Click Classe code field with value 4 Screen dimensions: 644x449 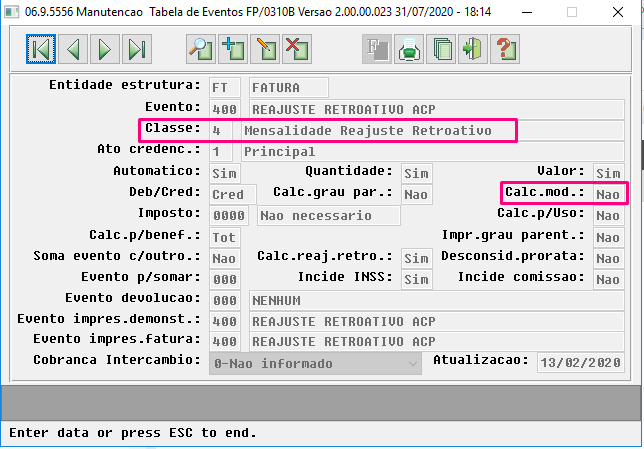point(221,131)
